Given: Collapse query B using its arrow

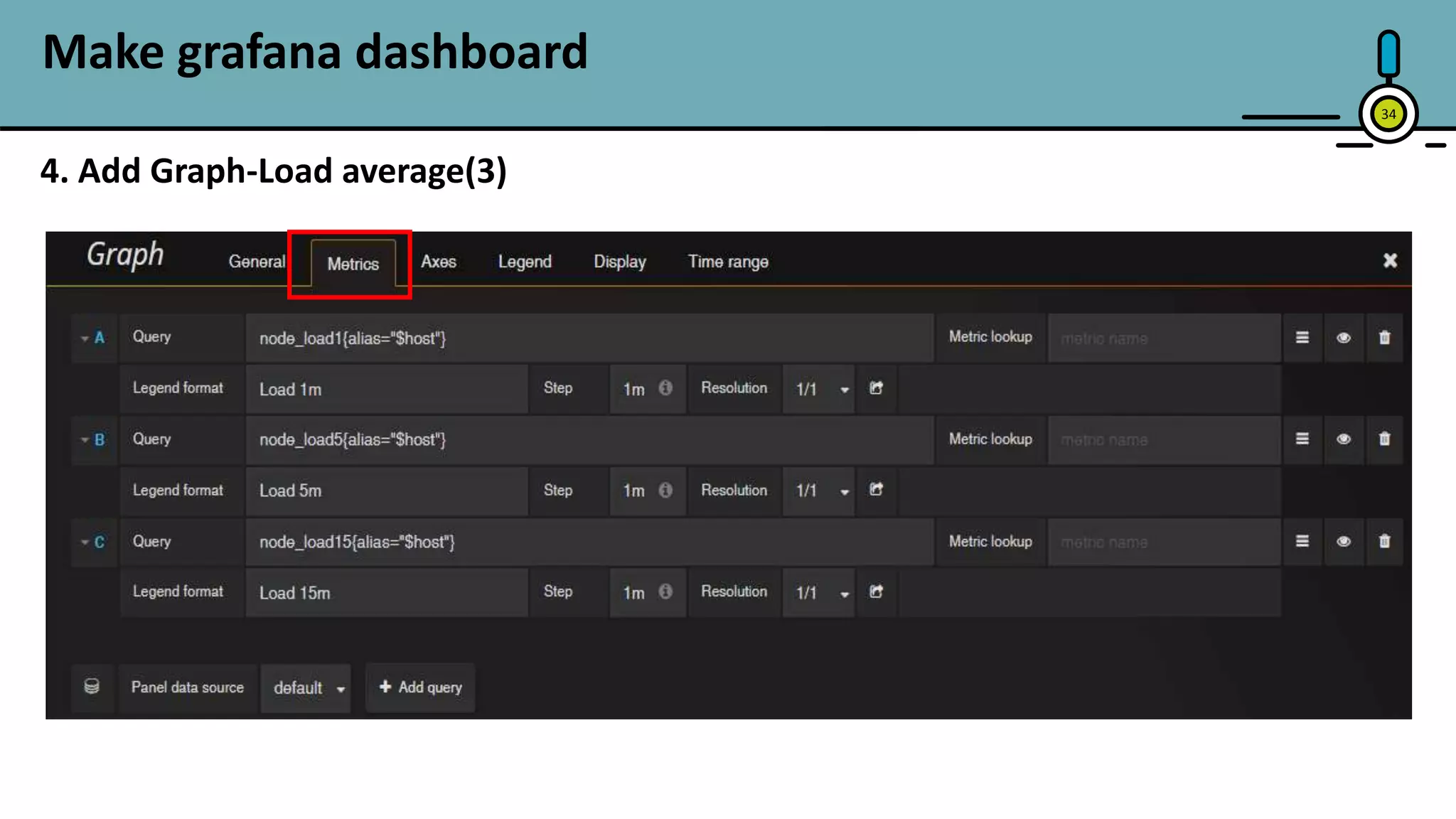Looking at the screenshot, I should (85, 440).
